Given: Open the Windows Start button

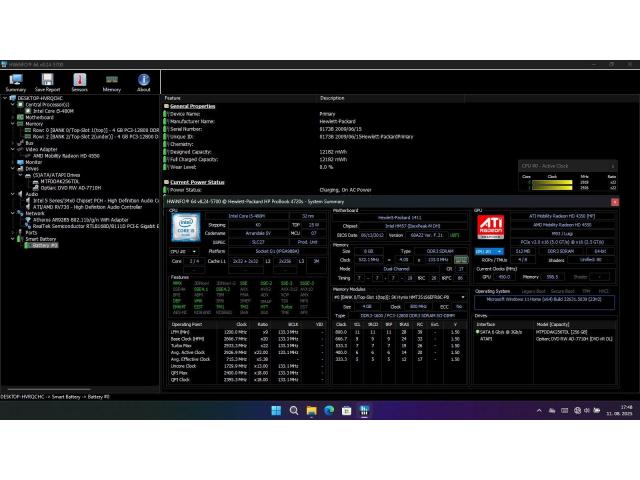Looking at the screenshot, I should (x=276, y=410).
